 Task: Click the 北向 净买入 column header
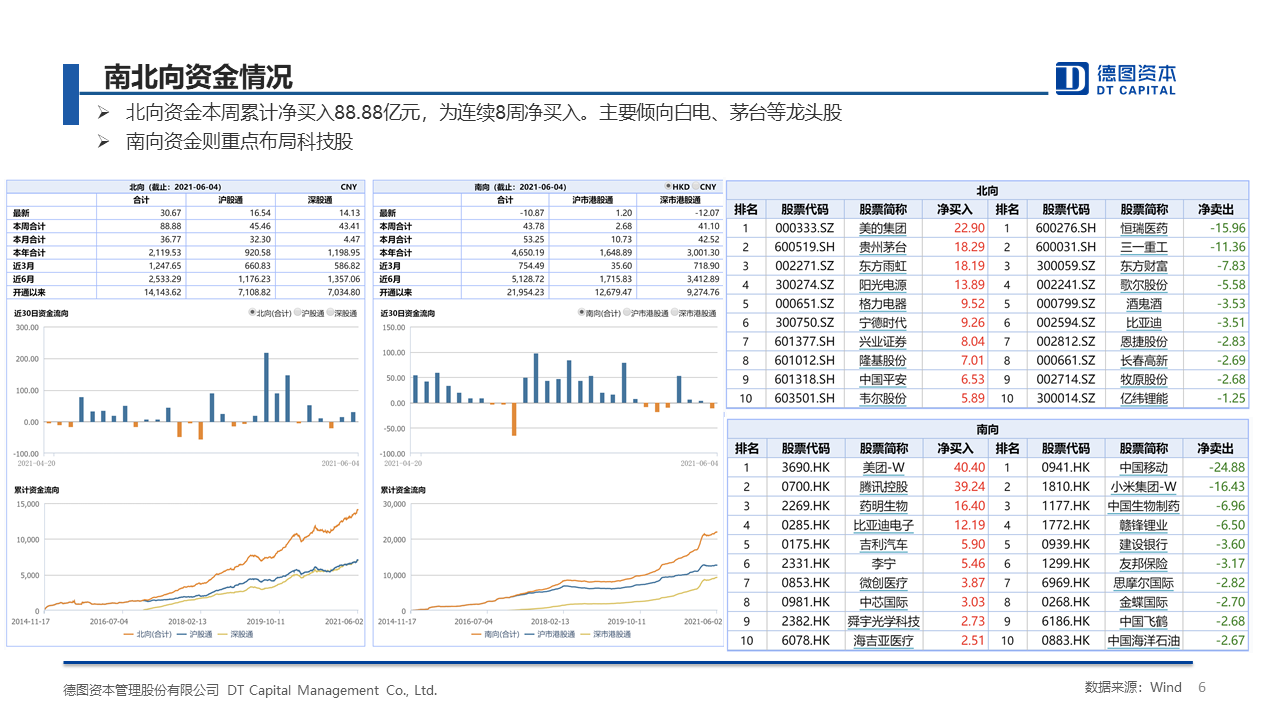954,209
